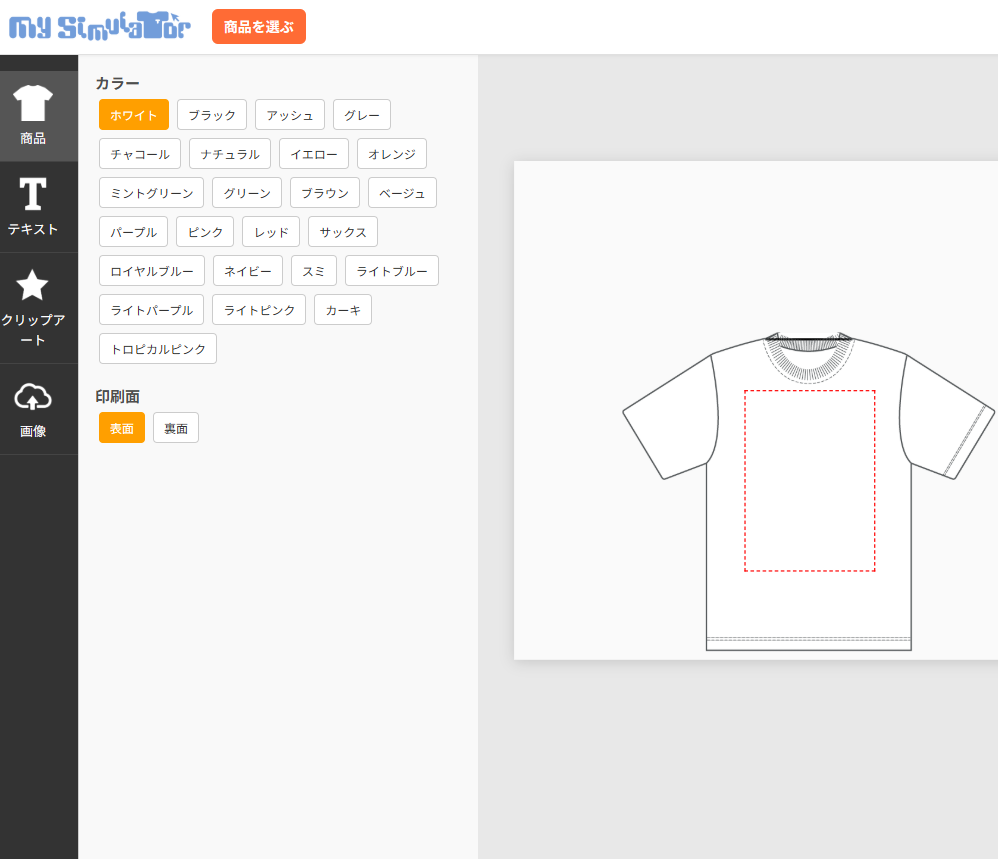Select the star クリップアート icon
This screenshot has height=859, width=998.
pos(33,286)
